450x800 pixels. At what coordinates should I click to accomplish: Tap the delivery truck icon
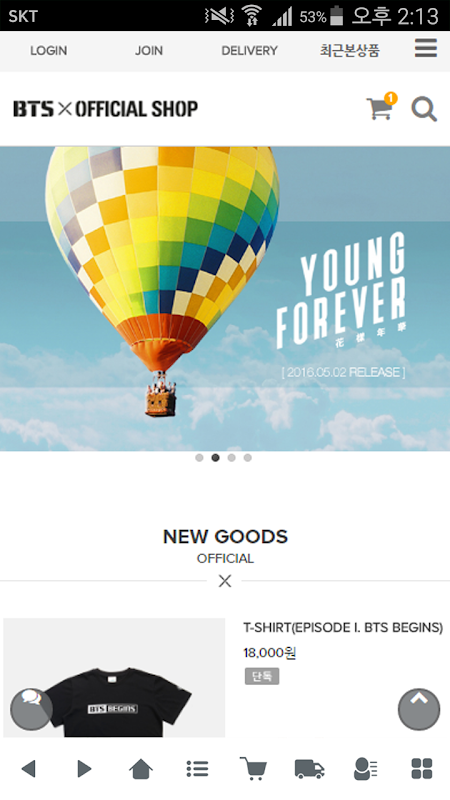pos(309,769)
